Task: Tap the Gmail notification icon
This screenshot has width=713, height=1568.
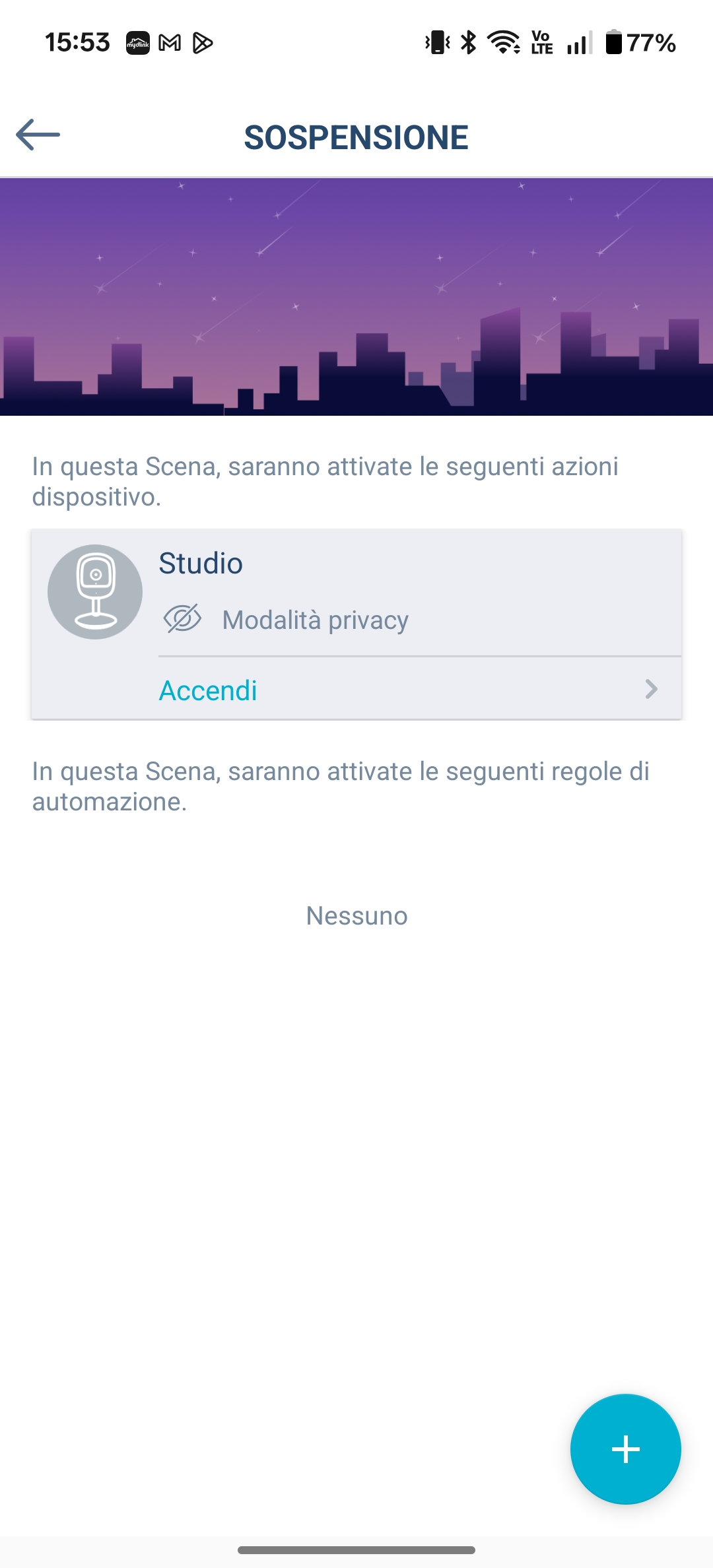Action: click(x=170, y=44)
